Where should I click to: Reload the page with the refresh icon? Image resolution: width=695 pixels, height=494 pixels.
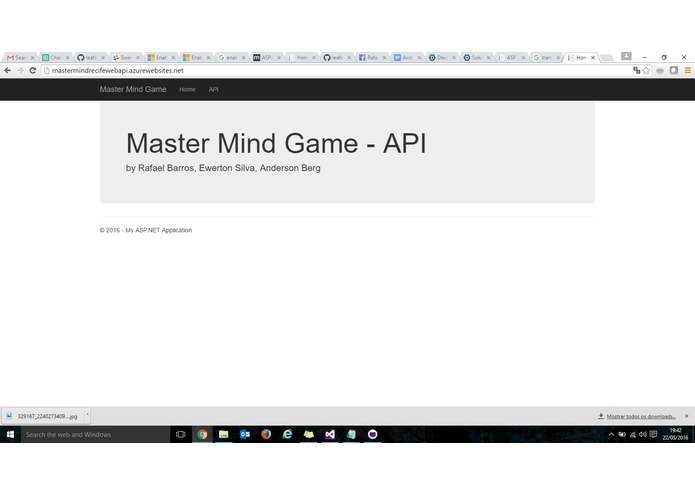[x=32, y=70]
